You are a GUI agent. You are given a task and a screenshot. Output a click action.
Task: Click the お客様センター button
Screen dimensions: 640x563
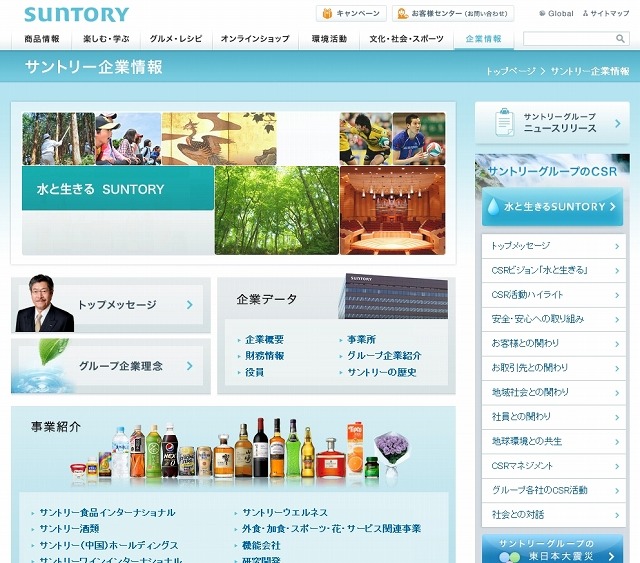coord(453,13)
